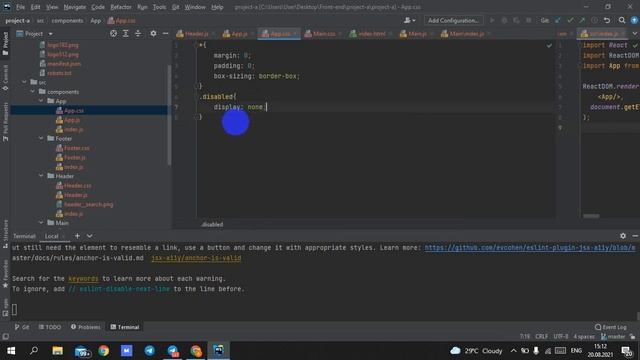
Task: Click the Git history clock icon
Action: click(x=595, y=20)
